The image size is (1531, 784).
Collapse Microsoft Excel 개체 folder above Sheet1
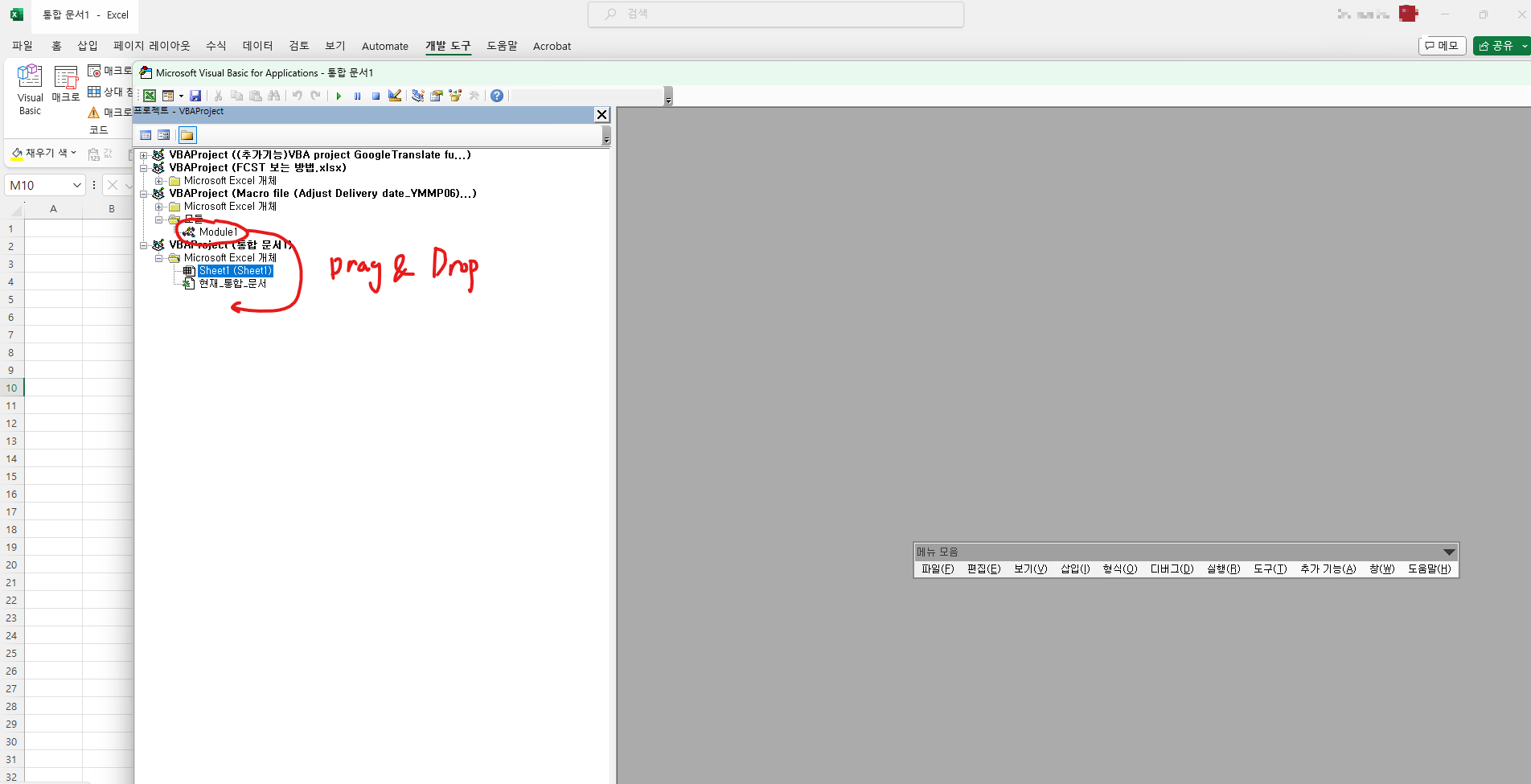coord(159,258)
